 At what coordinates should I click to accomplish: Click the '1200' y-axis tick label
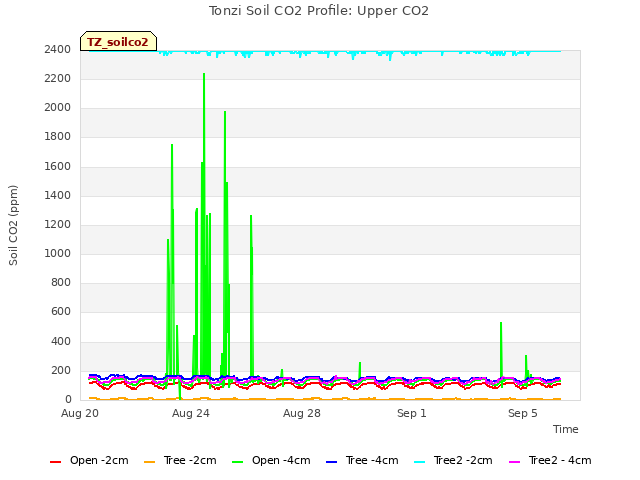58,224
